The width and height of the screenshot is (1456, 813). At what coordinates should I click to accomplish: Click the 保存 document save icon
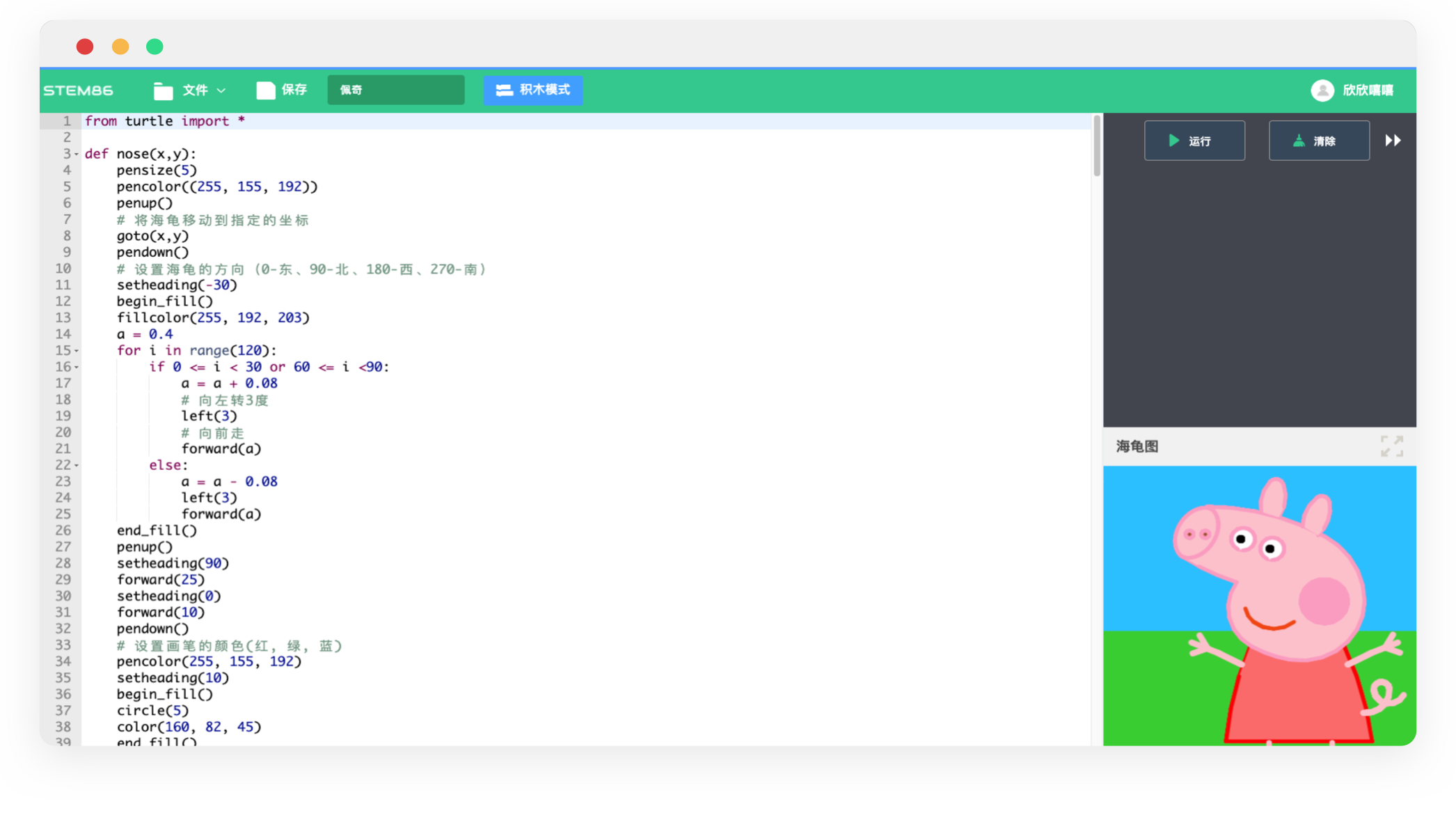point(265,90)
